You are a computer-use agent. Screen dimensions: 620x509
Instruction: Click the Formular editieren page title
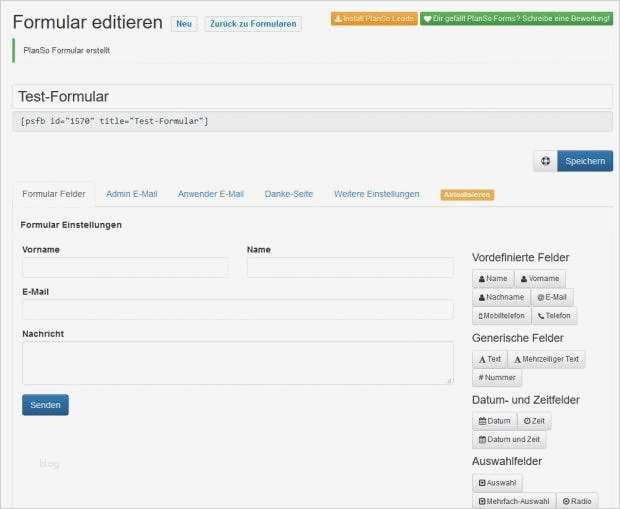point(88,22)
